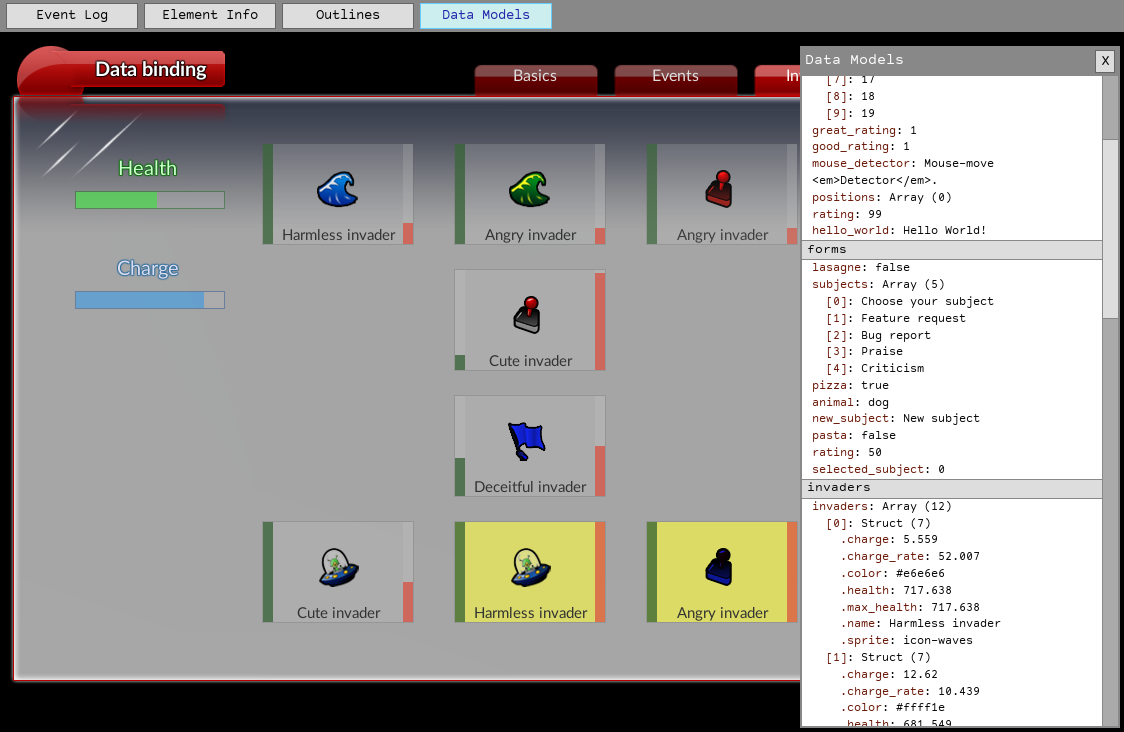Show the Outlines view

pyautogui.click(x=347, y=15)
